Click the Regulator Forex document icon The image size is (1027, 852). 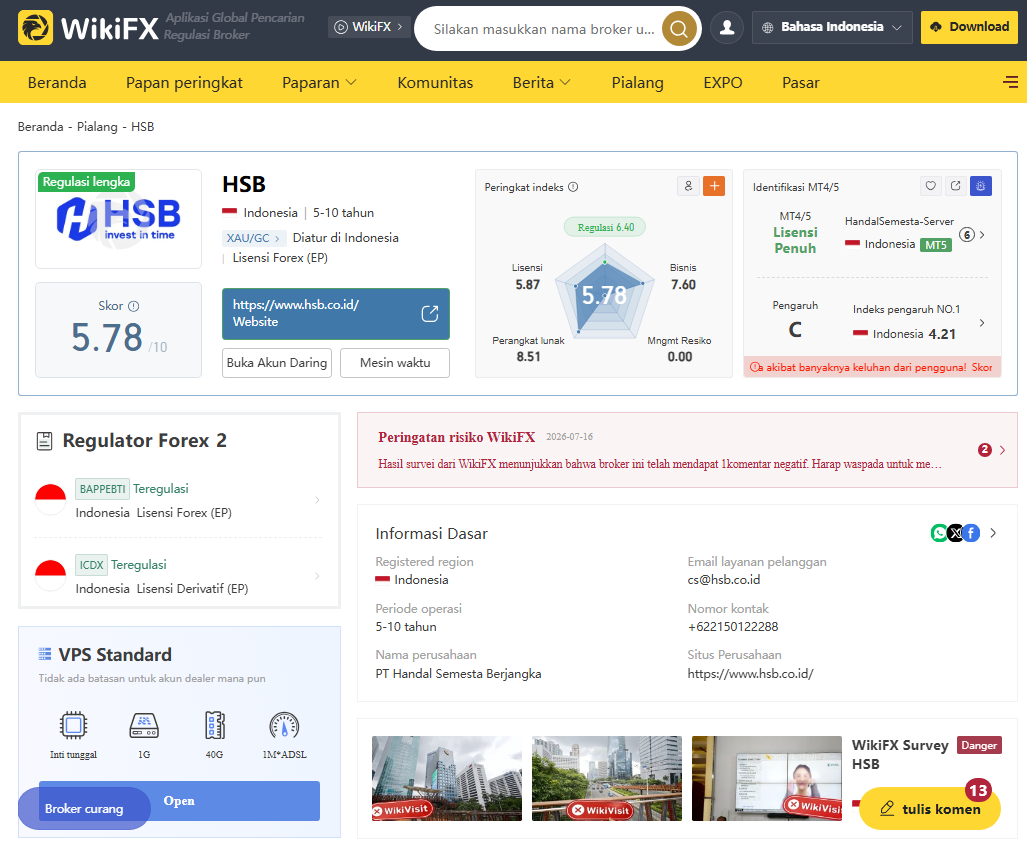click(x=44, y=441)
